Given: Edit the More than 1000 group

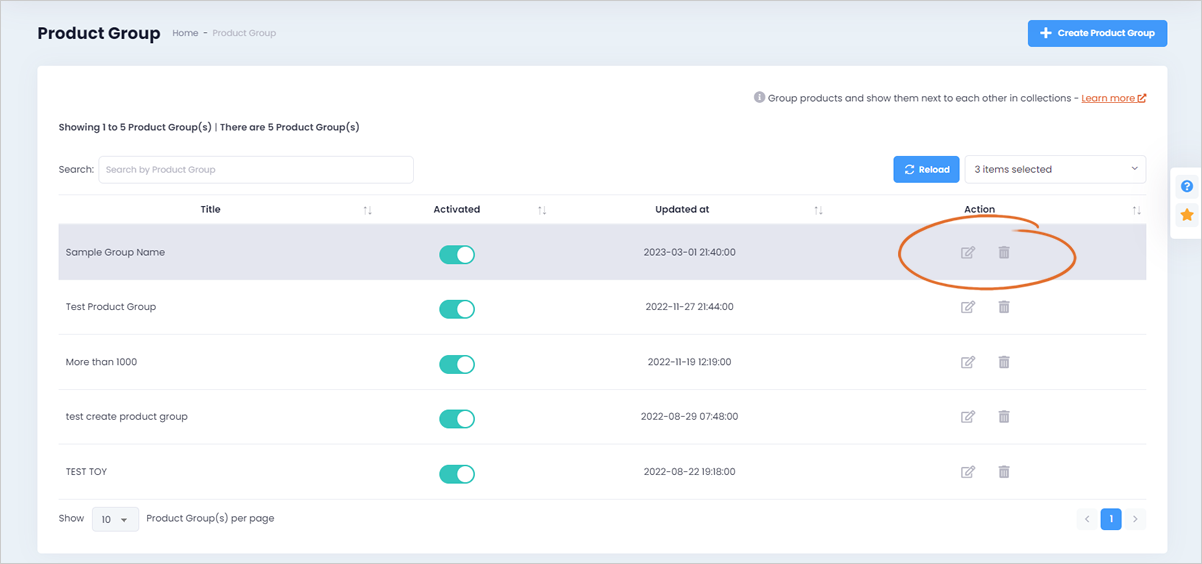Looking at the screenshot, I should [x=967, y=362].
